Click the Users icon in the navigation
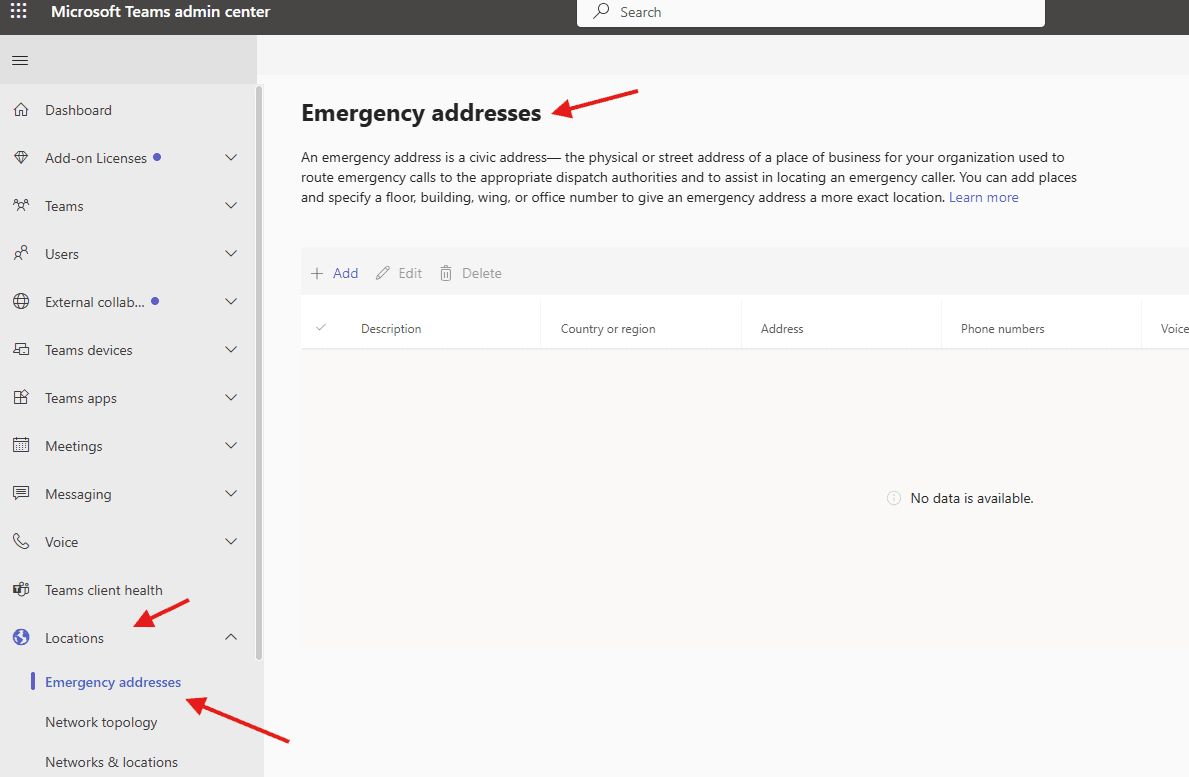Image resolution: width=1189 pixels, height=777 pixels. (20, 253)
